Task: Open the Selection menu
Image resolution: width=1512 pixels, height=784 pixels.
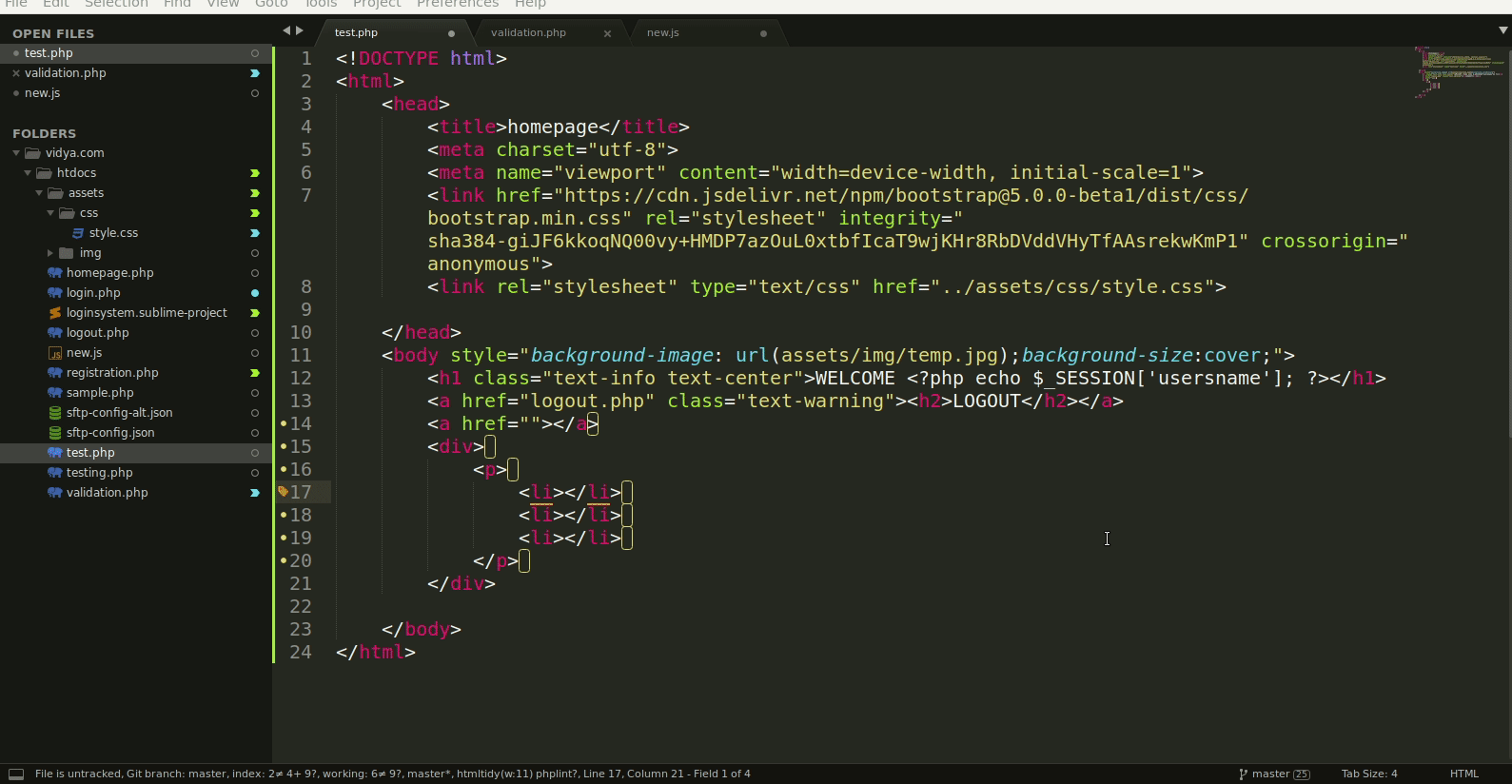Action: point(116,4)
